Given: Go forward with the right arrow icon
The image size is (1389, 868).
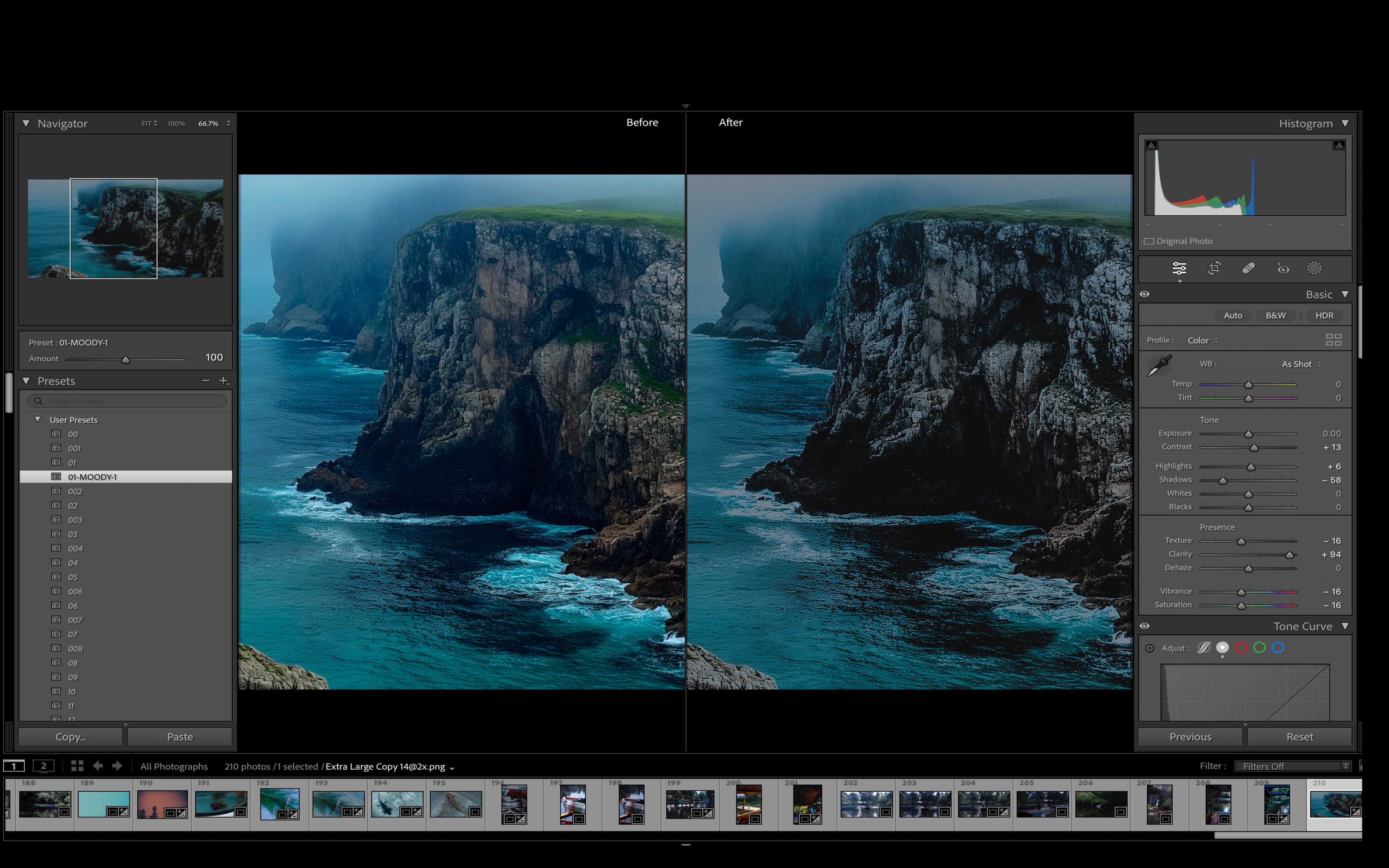Looking at the screenshot, I should [x=117, y=766].
